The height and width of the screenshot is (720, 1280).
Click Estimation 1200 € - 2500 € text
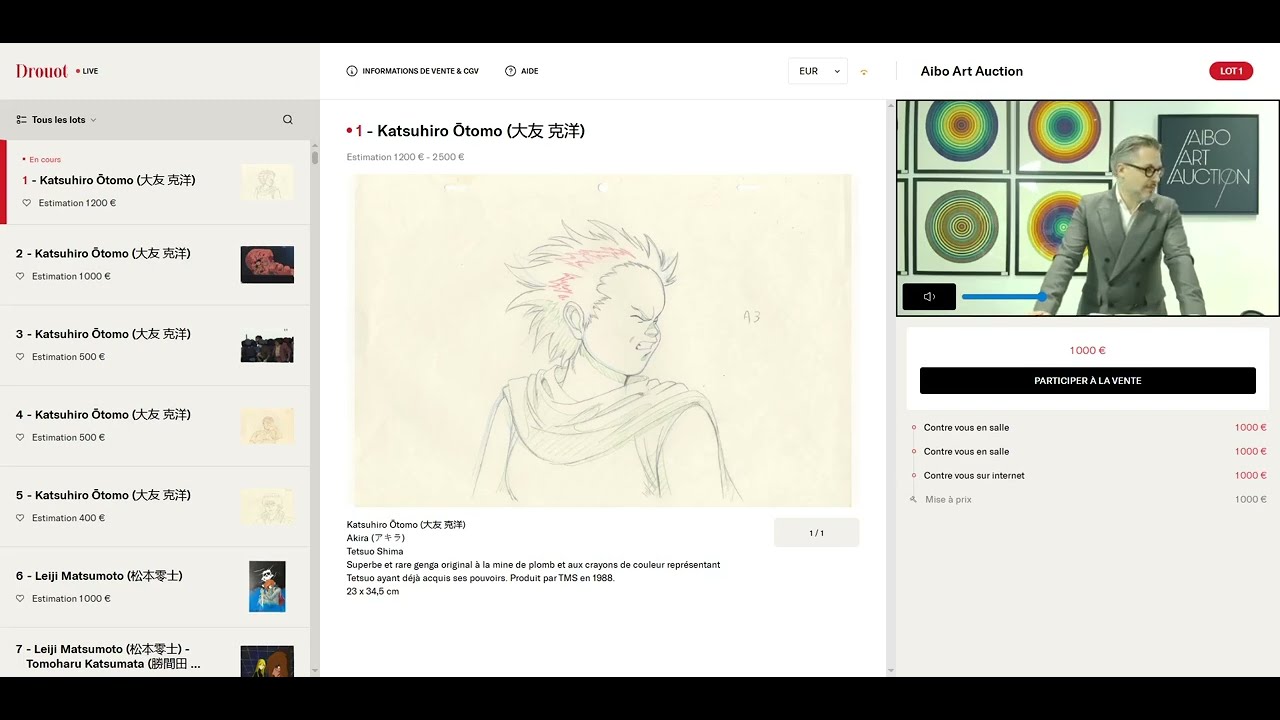(x=405, y=157)
